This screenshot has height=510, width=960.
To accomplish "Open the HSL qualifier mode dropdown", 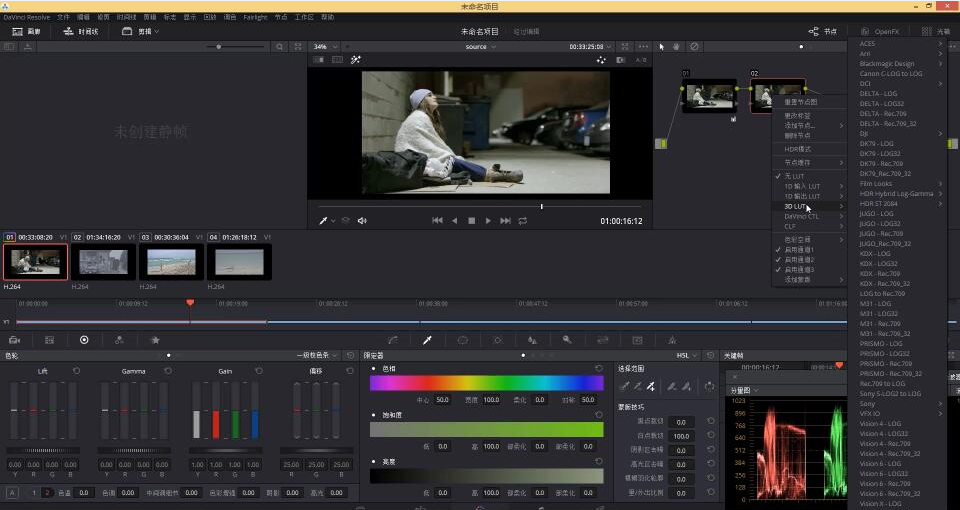I will pos(688,355).
